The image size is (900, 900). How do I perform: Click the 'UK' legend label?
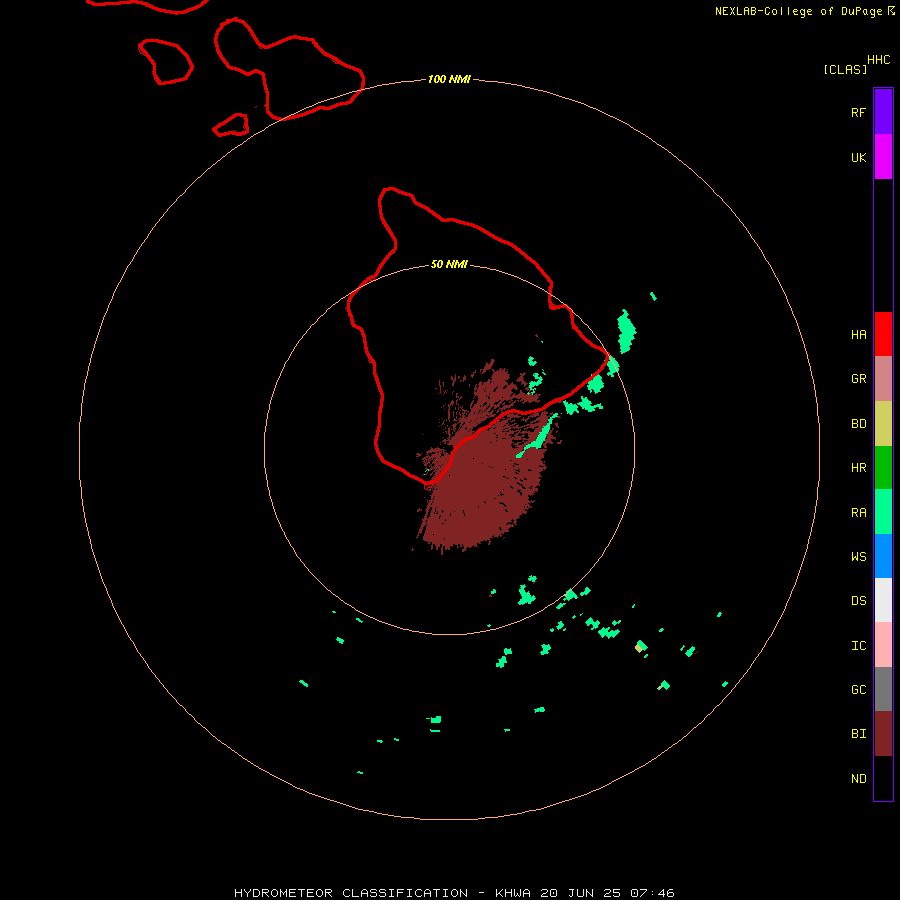point(858,157)
